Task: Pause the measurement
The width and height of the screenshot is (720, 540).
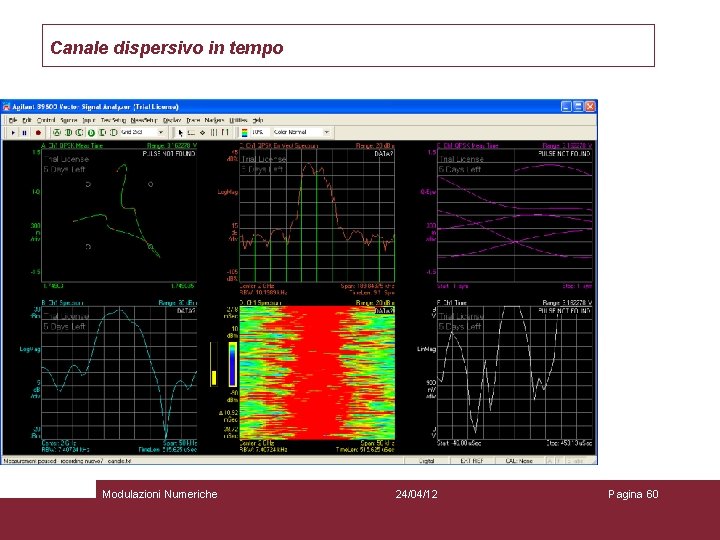Action: 24,133
